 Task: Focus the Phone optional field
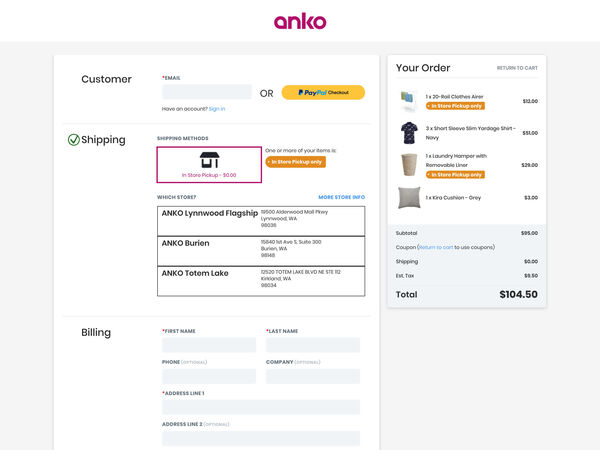(209, 376)
